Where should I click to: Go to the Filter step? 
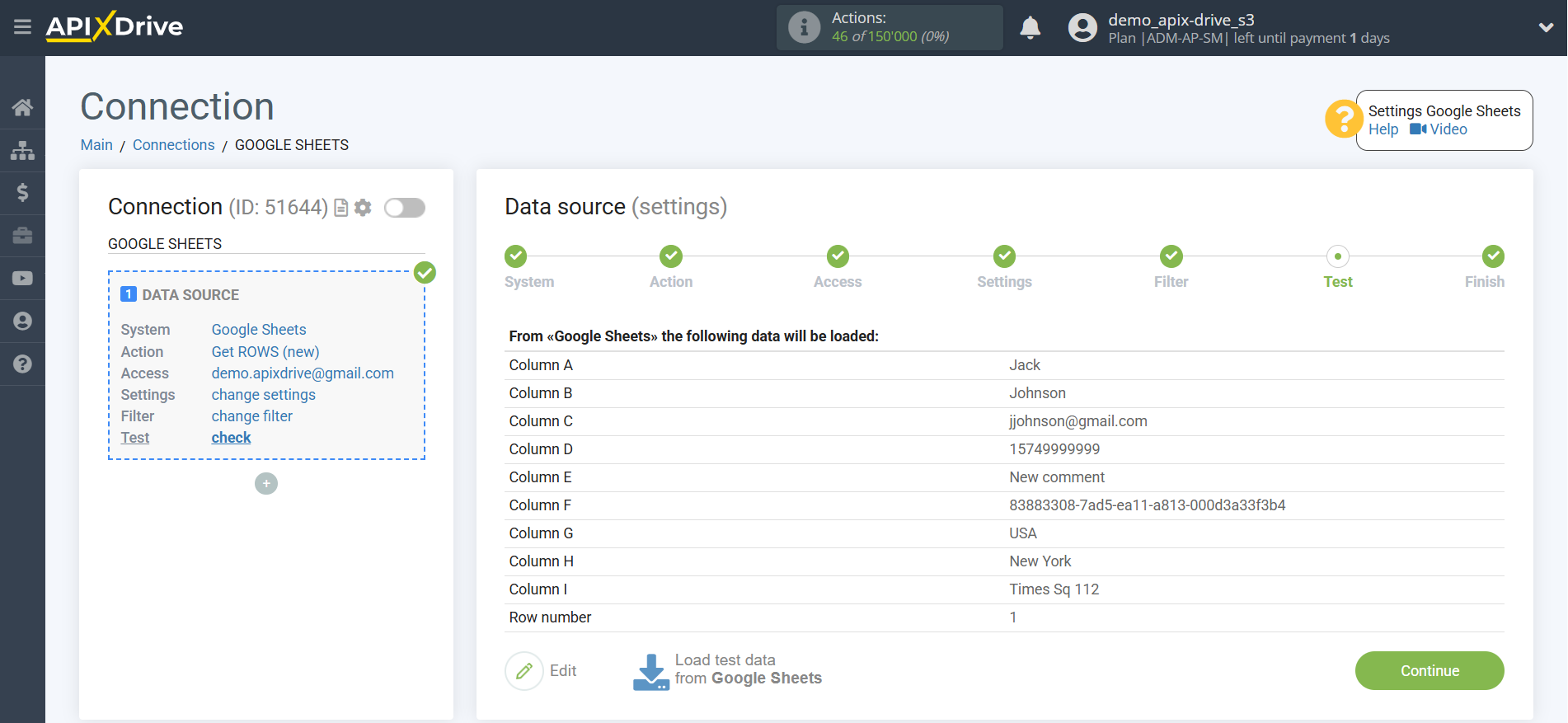coord(1171,256)
